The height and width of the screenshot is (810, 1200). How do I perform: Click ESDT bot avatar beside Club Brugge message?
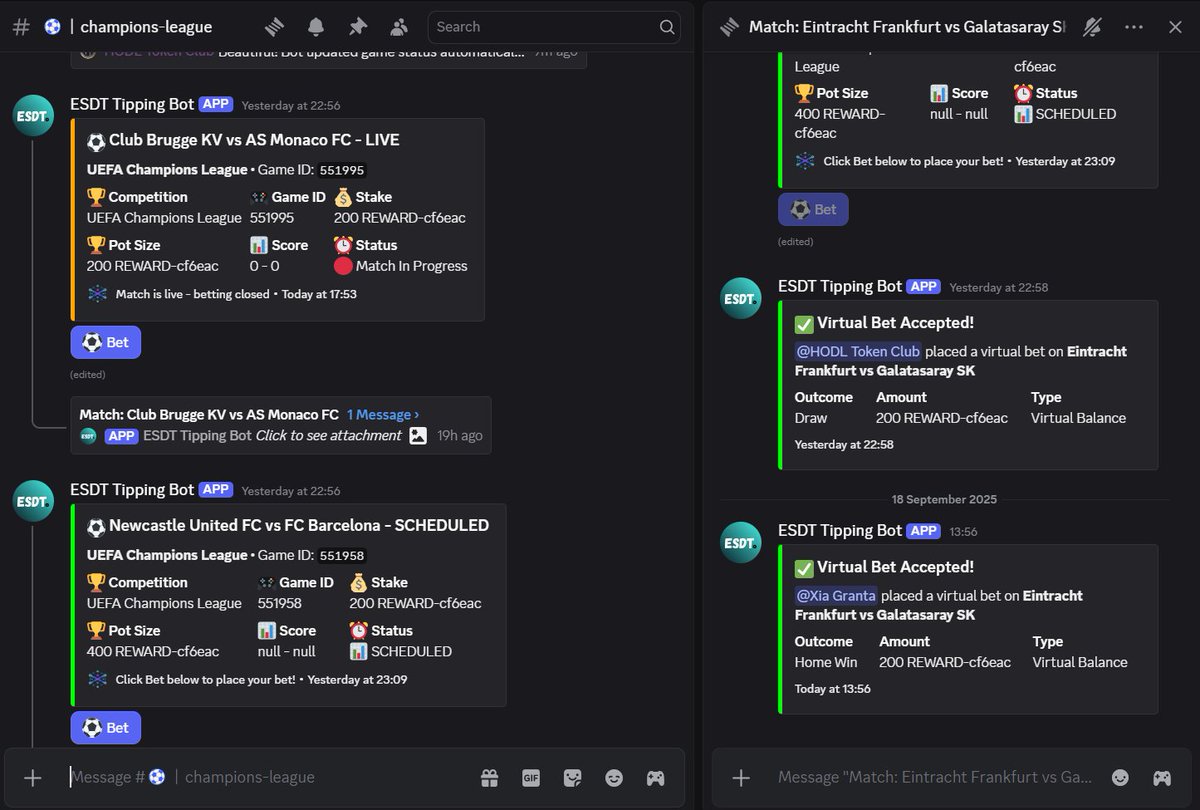tap(33, 116)
